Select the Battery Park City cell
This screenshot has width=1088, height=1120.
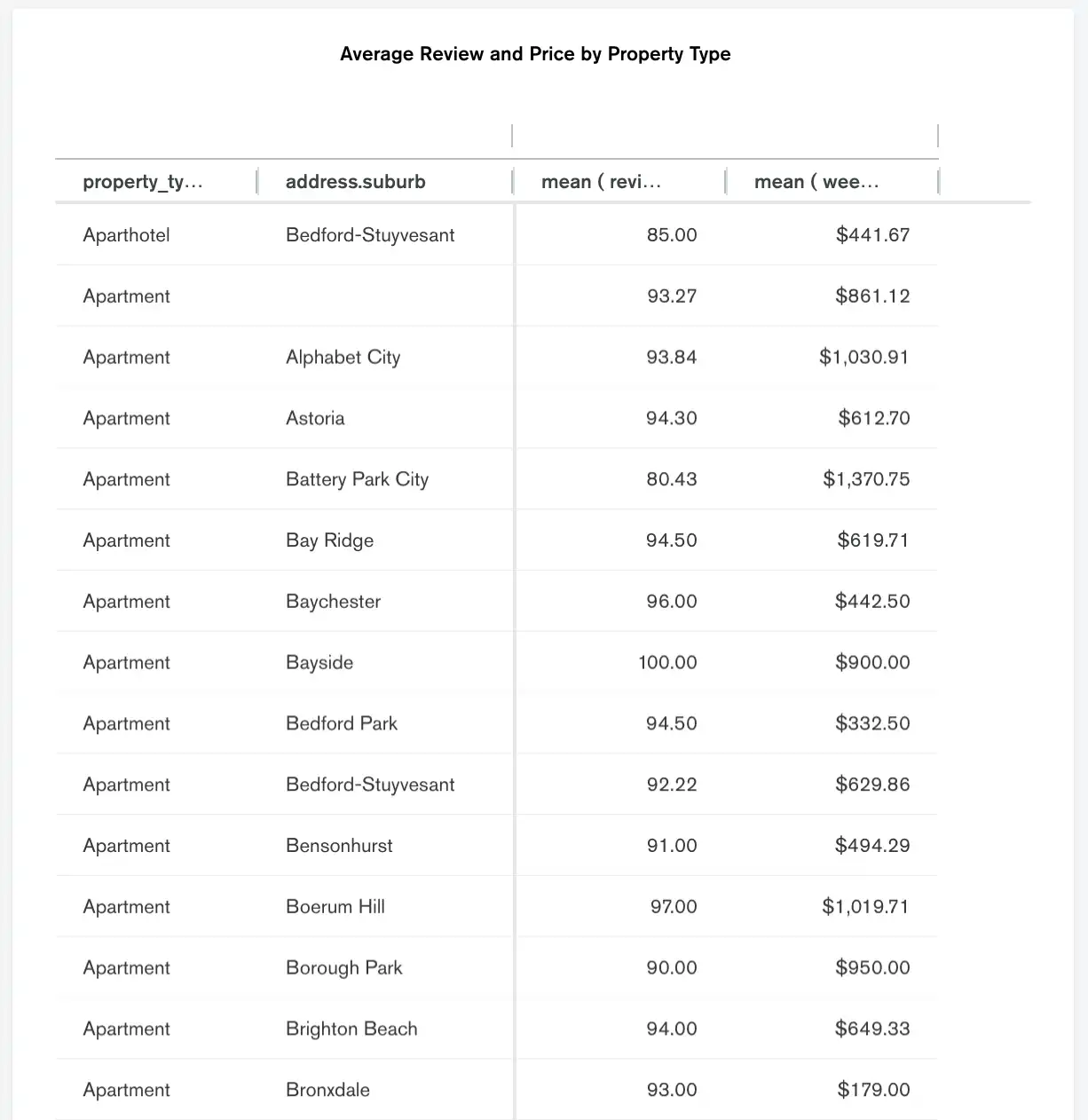coord(357,479)
